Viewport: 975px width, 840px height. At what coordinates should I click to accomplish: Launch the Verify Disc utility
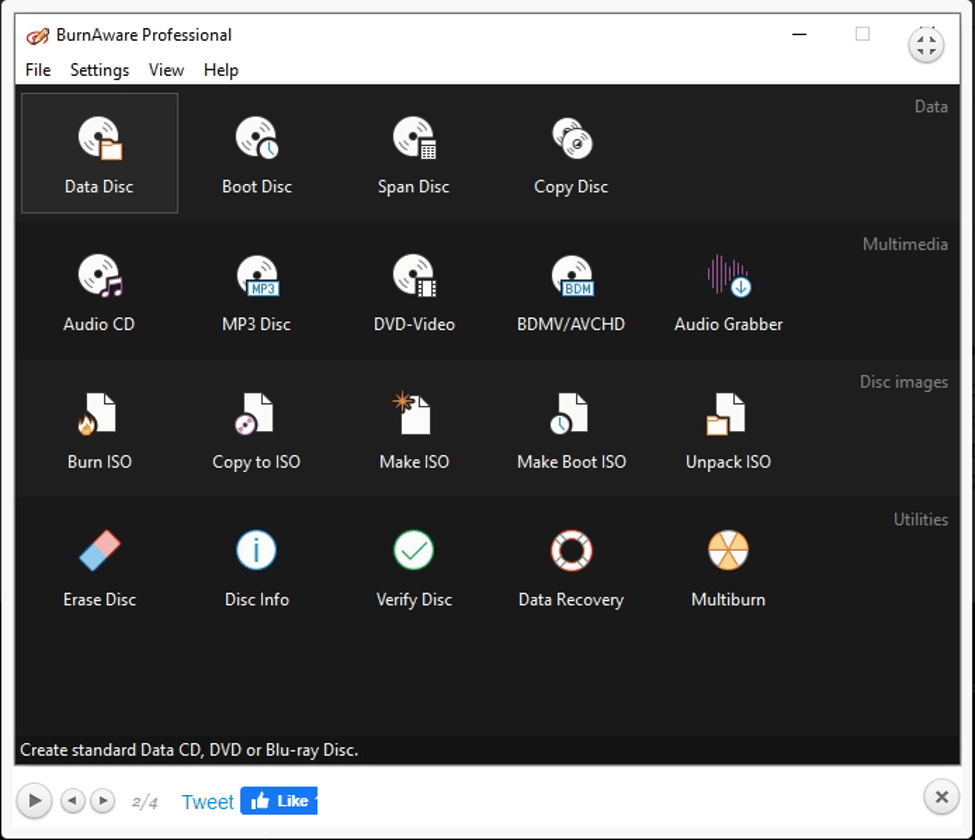point(414,567)
